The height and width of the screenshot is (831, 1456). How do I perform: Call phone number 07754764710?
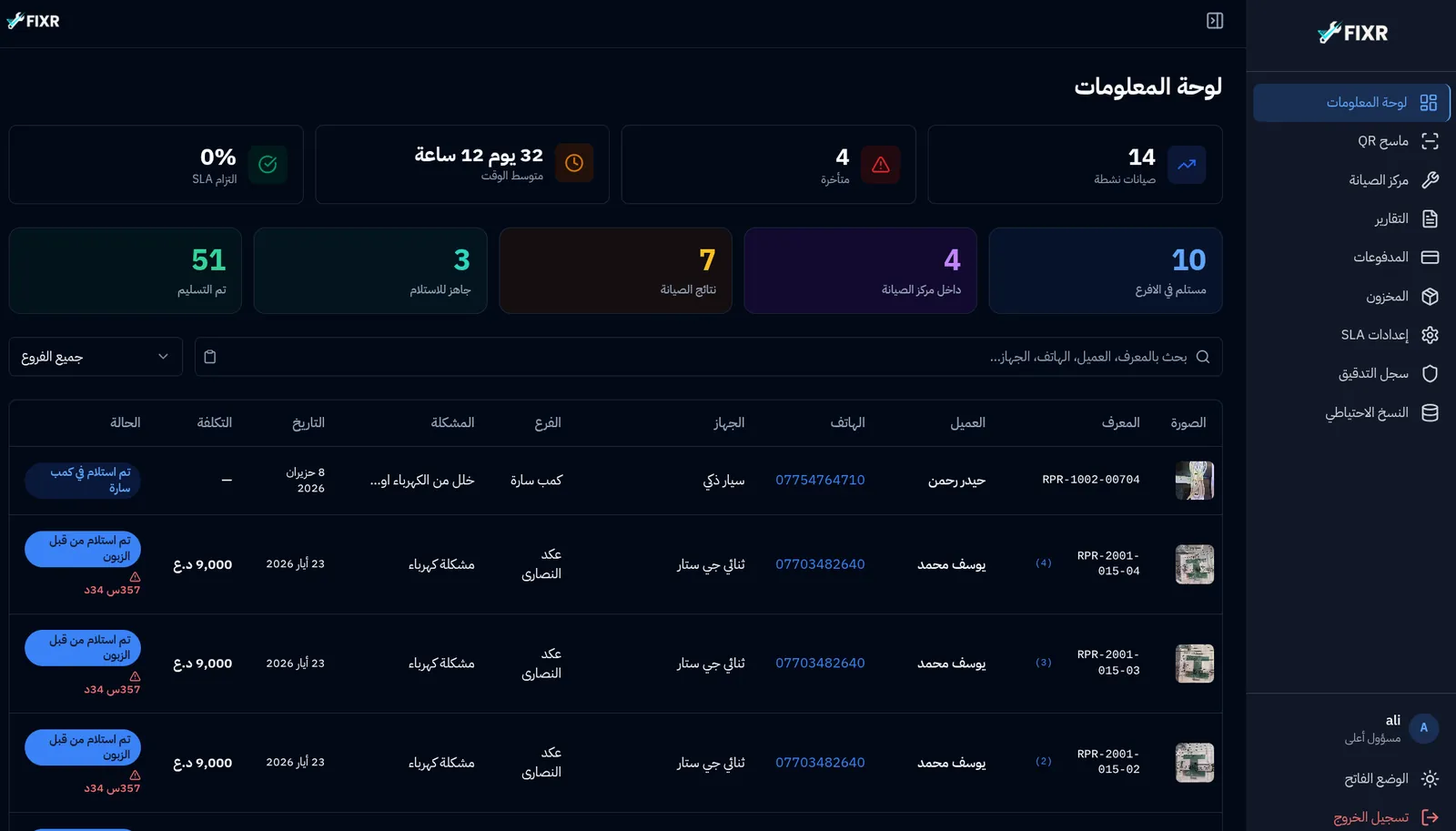820,480
